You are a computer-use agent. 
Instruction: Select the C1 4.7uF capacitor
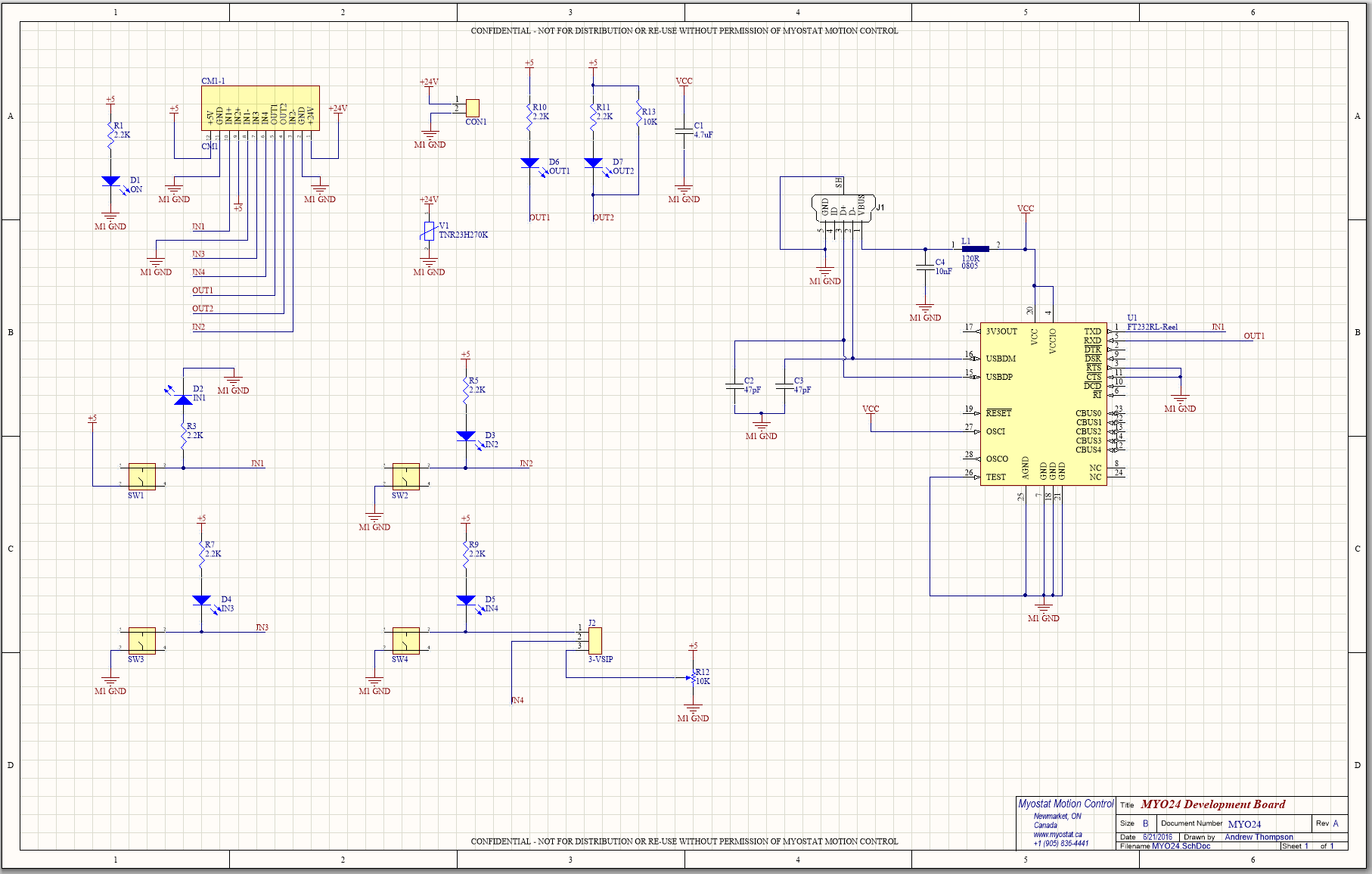point(684,132)
